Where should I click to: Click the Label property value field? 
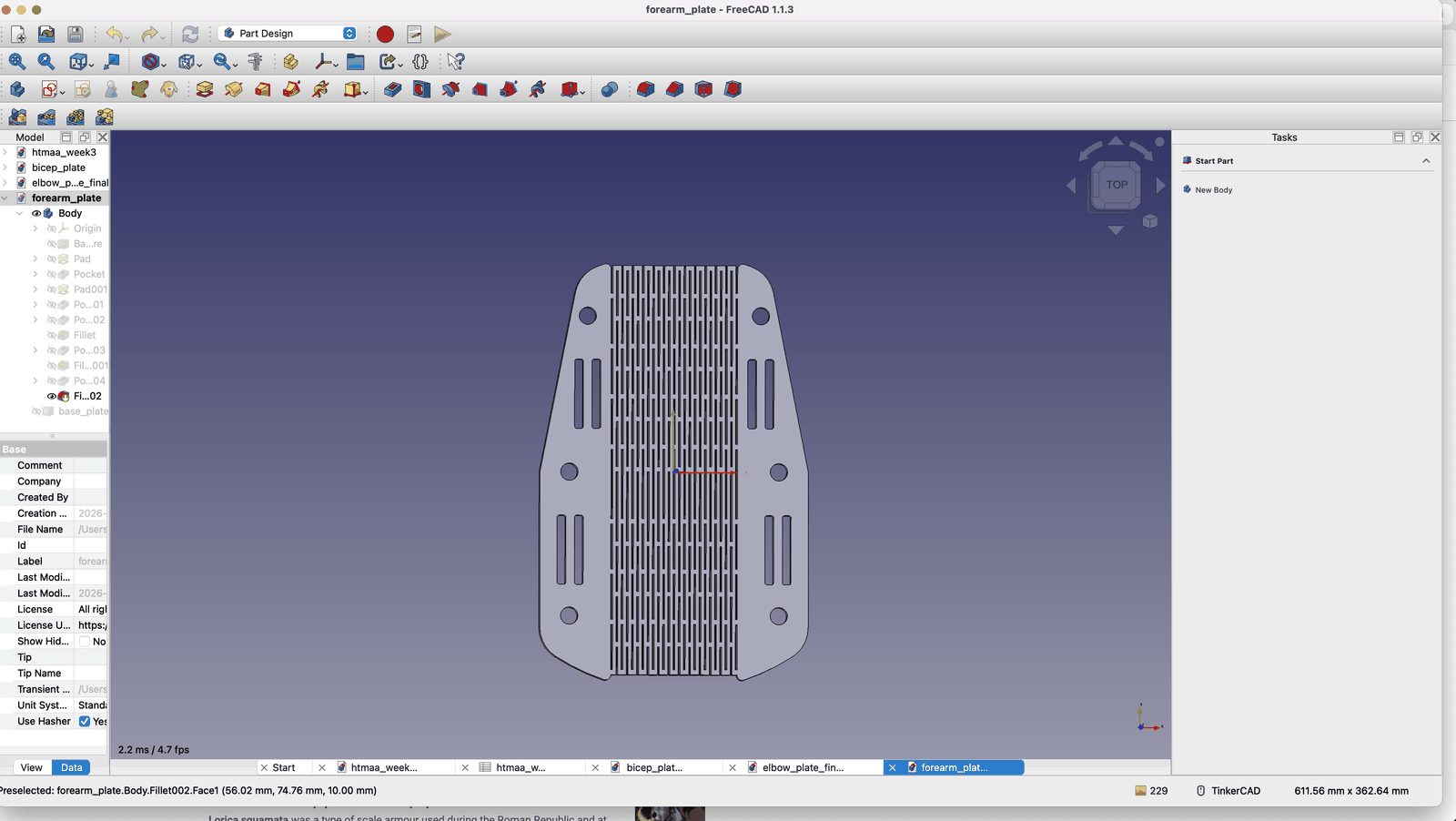click(91, 561)
